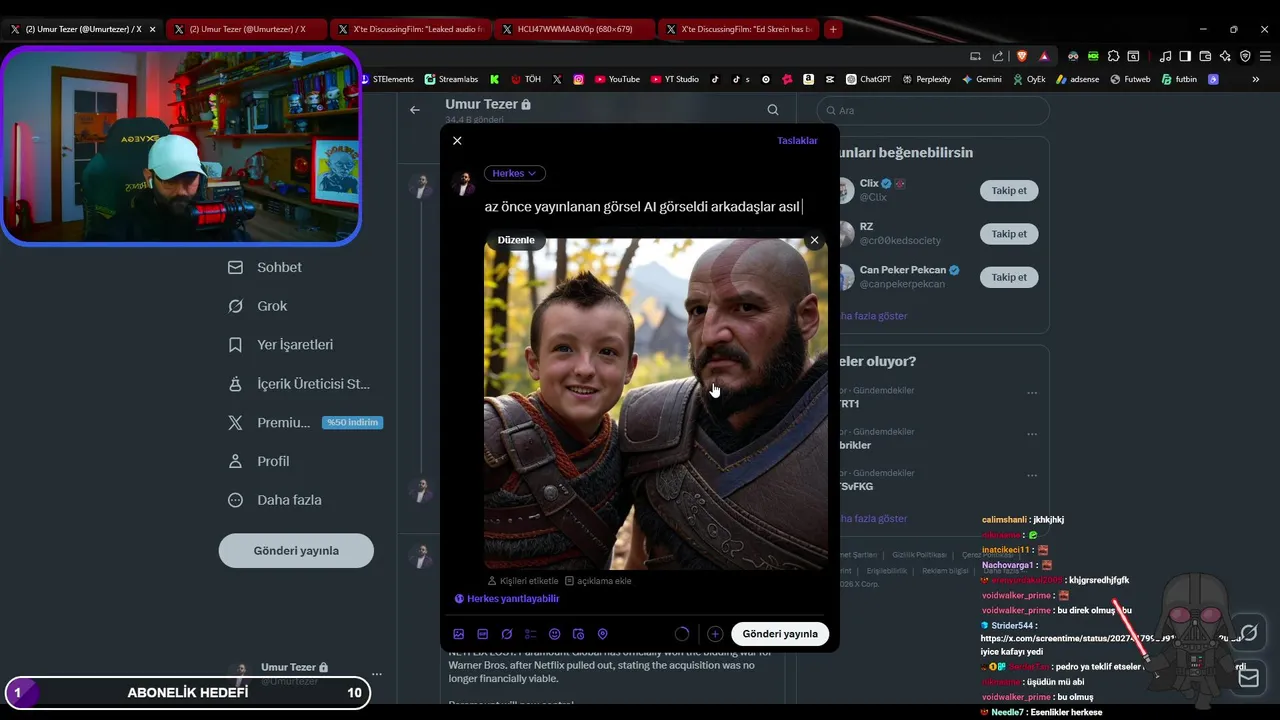Add another post with the plus circle icon
1280x720 pixels.
[x=715, y=634]
